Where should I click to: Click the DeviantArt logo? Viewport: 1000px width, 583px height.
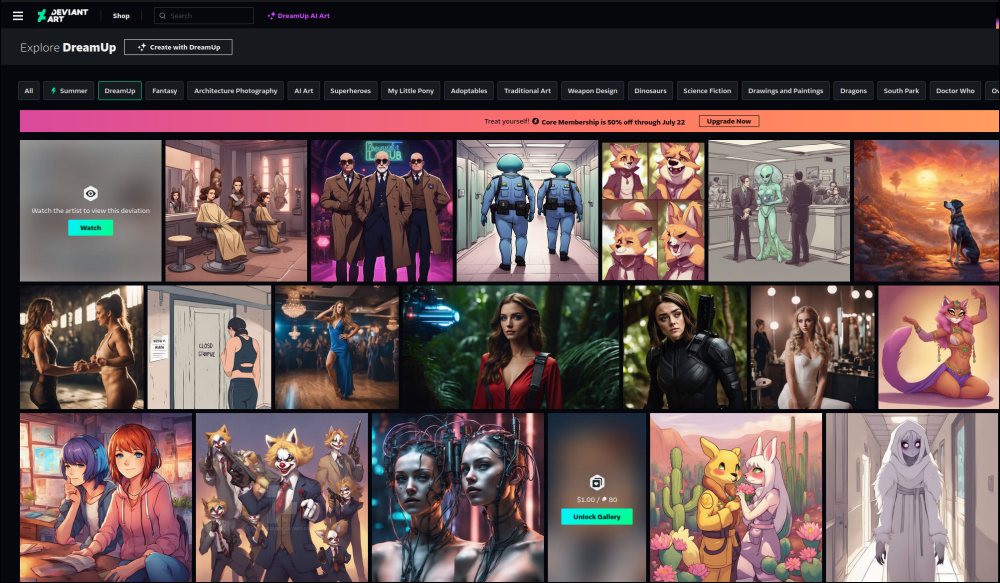62,15
